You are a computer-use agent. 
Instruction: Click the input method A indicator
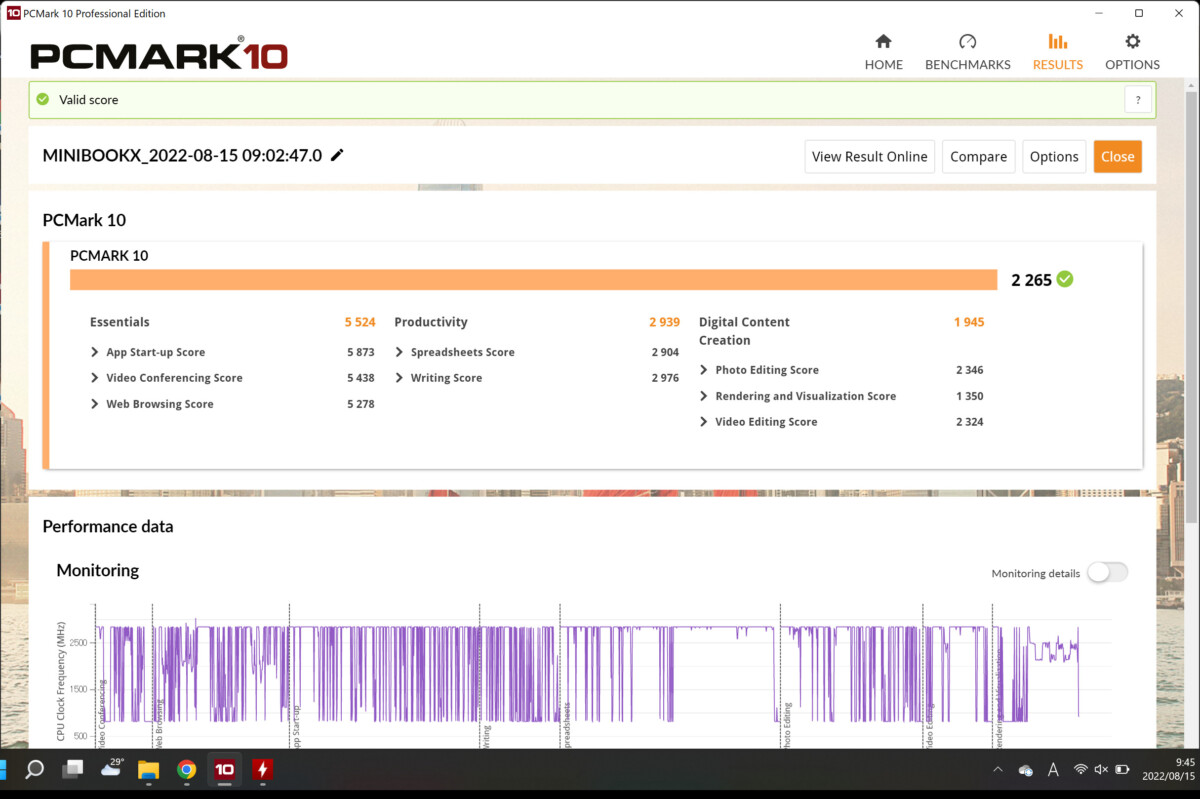pos(1053,770)
